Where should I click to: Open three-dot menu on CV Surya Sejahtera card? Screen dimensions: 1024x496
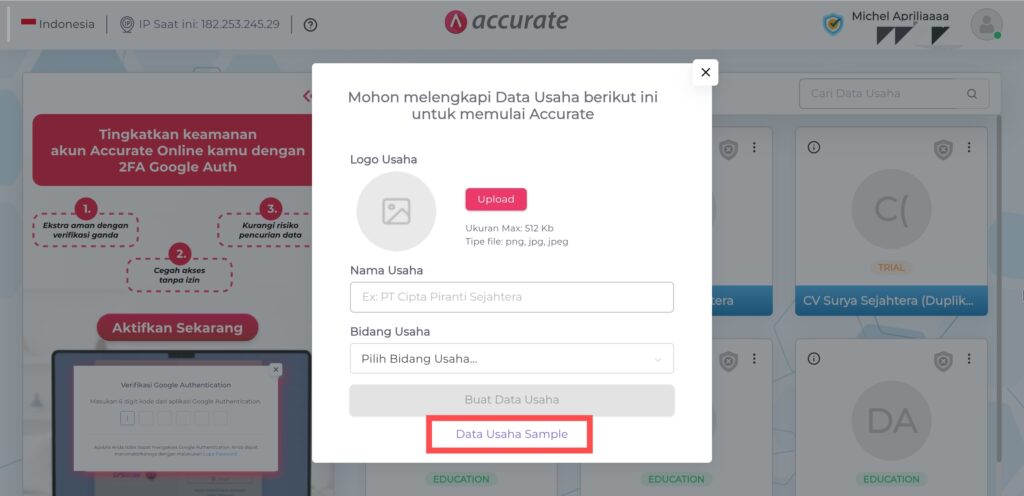click(x=969, y=147)
